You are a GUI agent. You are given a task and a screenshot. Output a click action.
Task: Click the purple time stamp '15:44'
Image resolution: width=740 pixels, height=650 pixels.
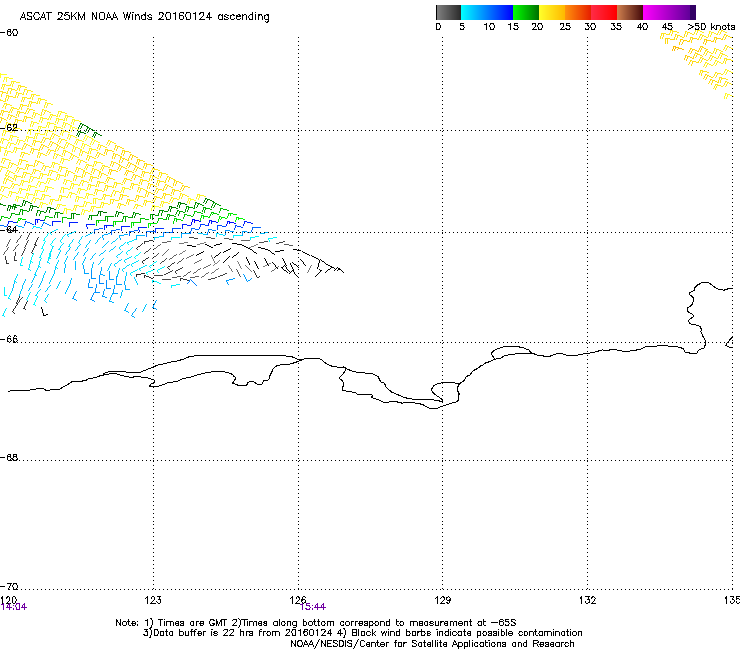pos(313,607)
